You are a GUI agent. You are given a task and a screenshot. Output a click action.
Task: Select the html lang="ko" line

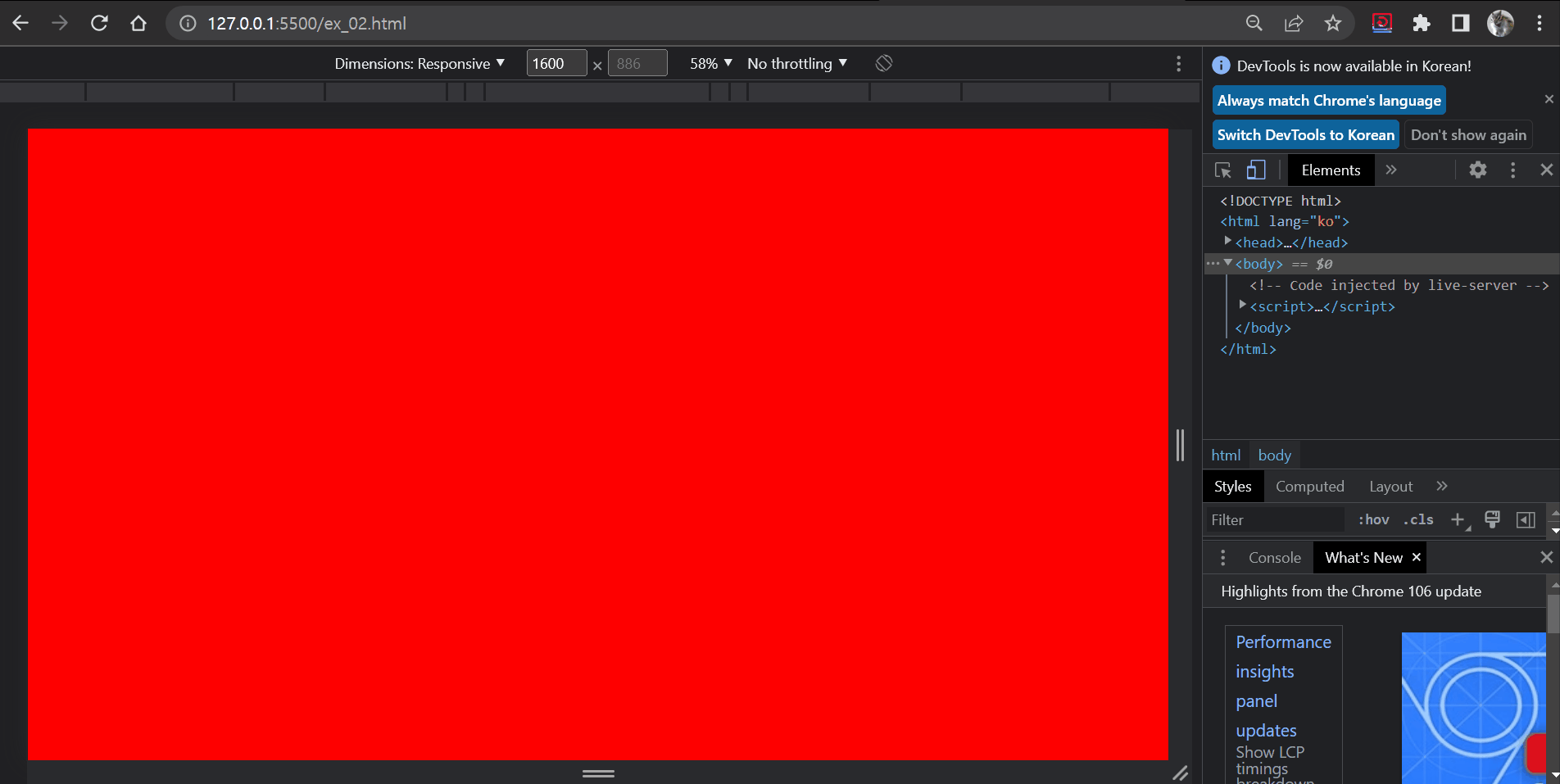click(1285, 222)
